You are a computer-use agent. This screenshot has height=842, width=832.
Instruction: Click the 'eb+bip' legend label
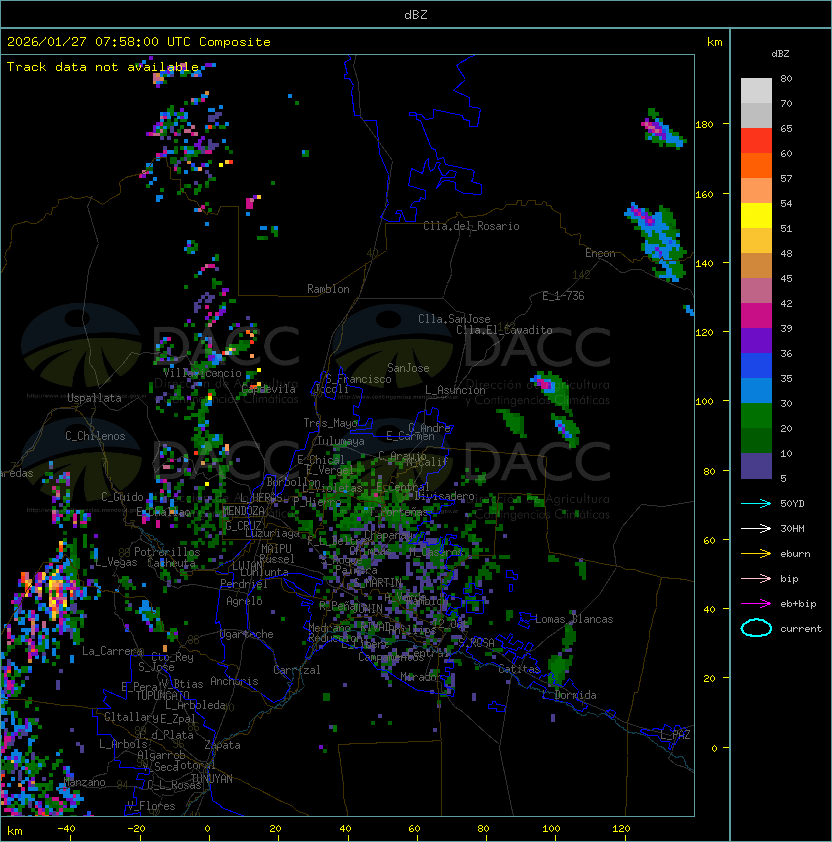coord(798,604)
